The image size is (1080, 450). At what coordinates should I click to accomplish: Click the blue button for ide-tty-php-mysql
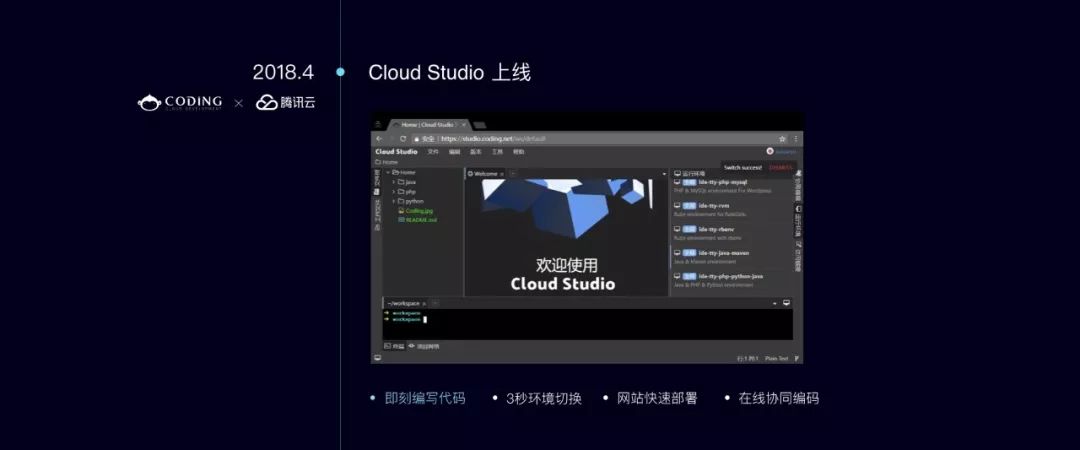[x=689, y=182]
